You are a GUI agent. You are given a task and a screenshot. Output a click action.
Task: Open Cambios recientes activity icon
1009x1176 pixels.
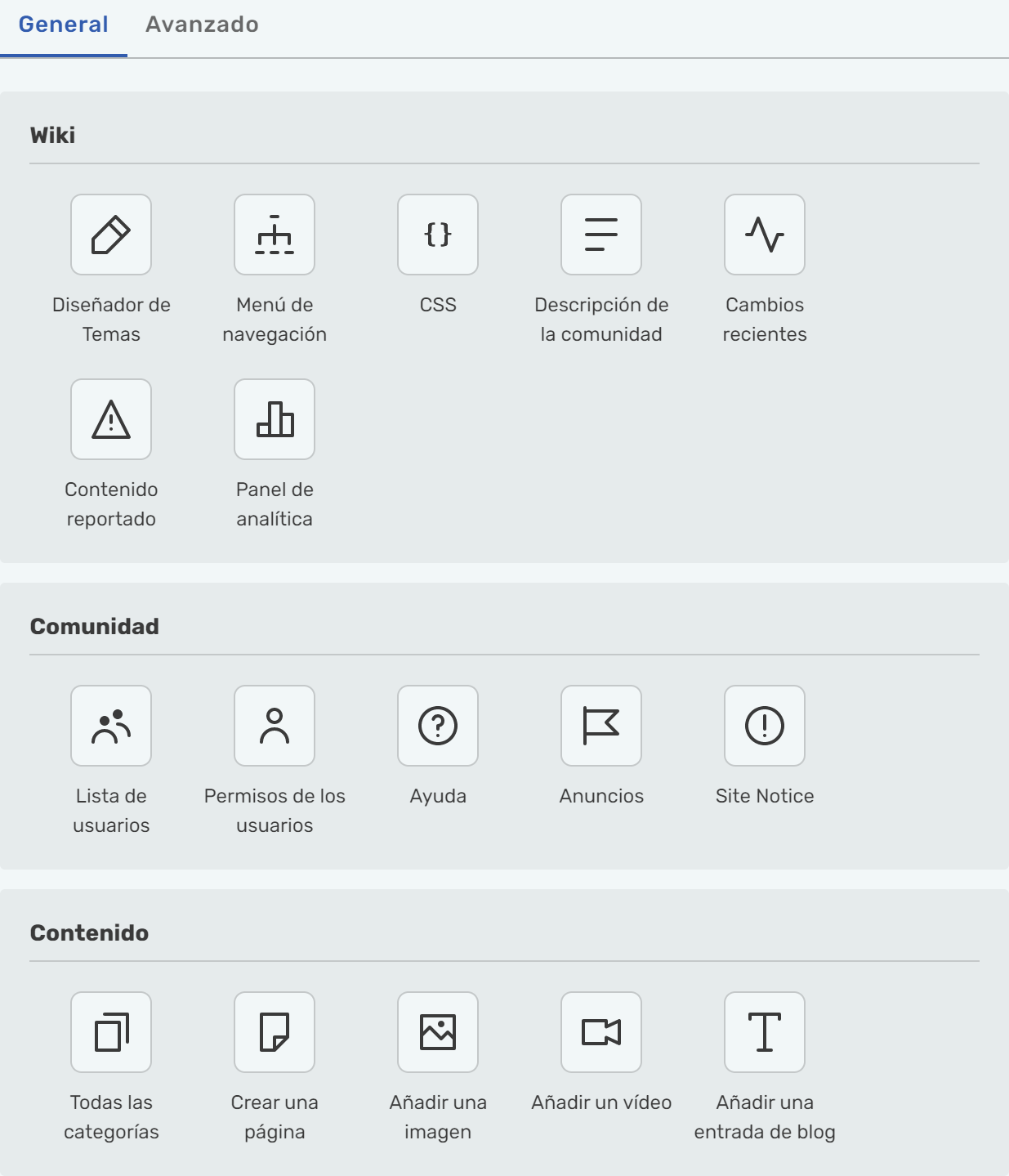coord(765,235)
